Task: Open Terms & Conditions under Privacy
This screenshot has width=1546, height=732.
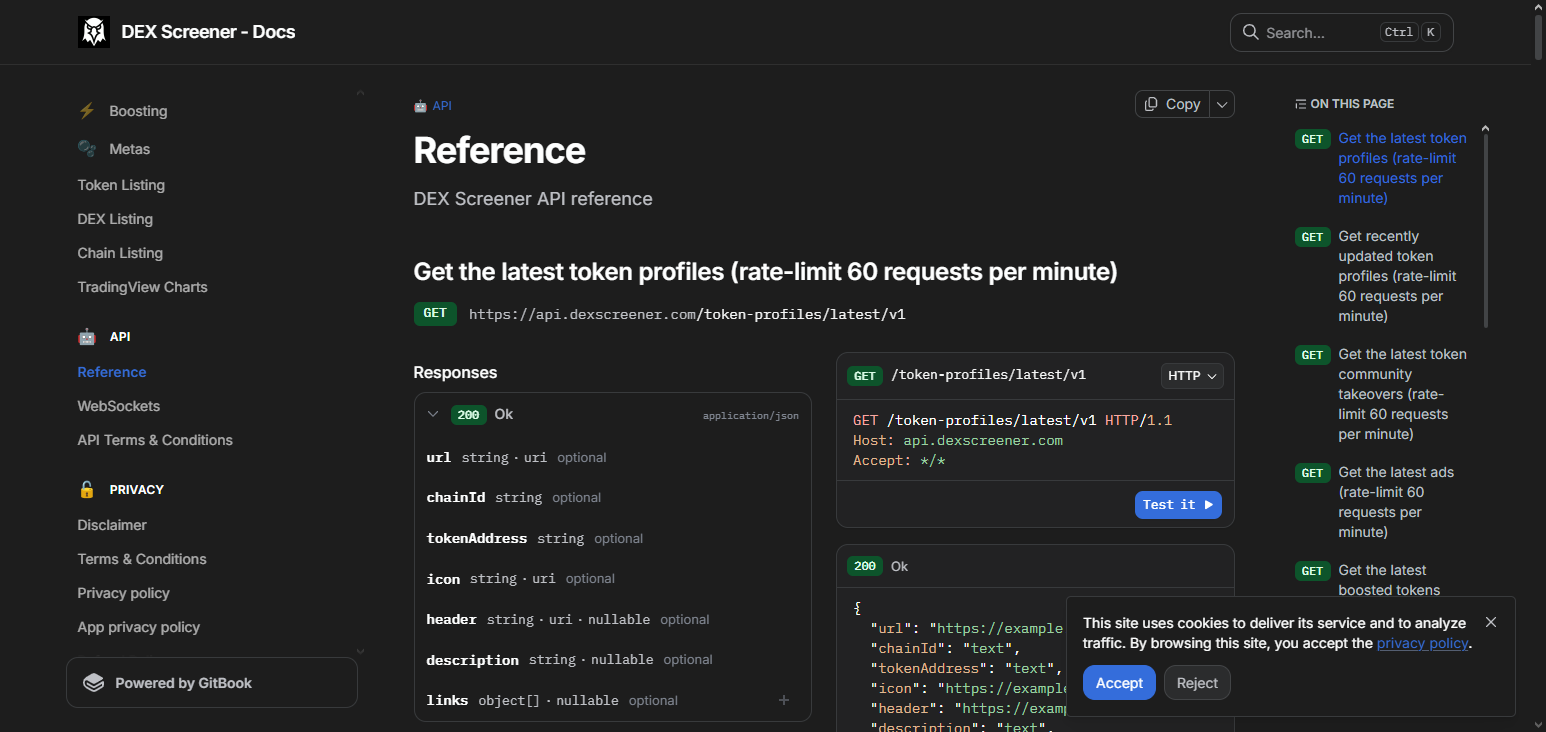Action: coord(142,559)
